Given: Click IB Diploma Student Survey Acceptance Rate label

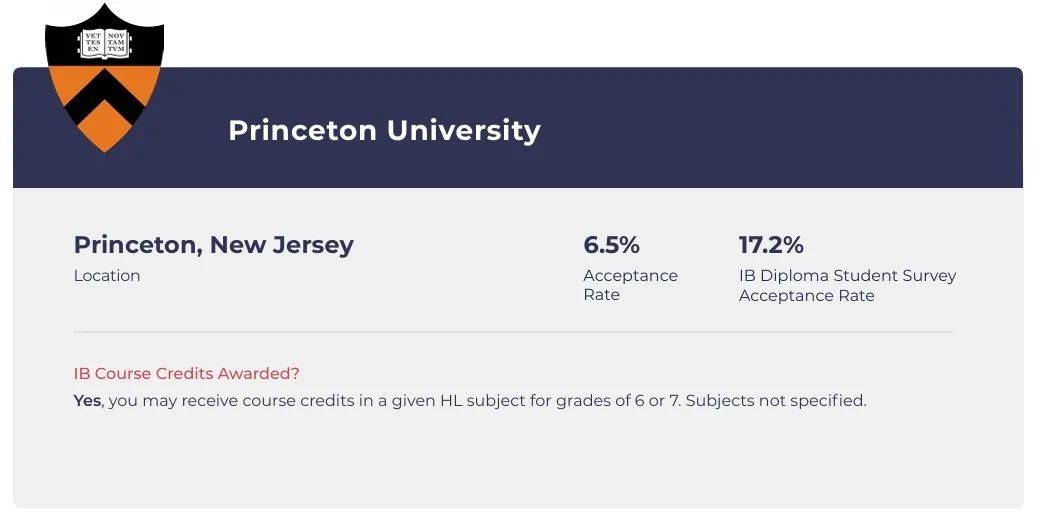Looking at the screenshot, I should 848,285.
